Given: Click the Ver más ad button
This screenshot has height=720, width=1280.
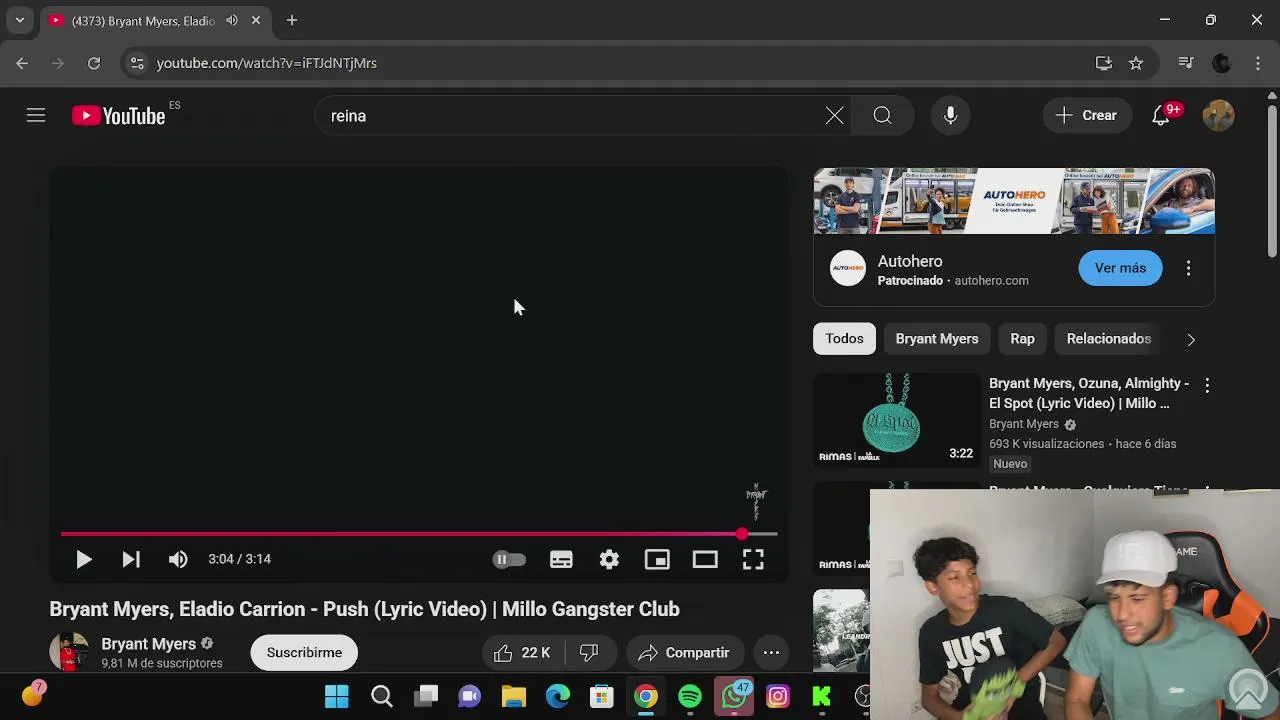Looking at the screenshot, I should [1120, 268].
